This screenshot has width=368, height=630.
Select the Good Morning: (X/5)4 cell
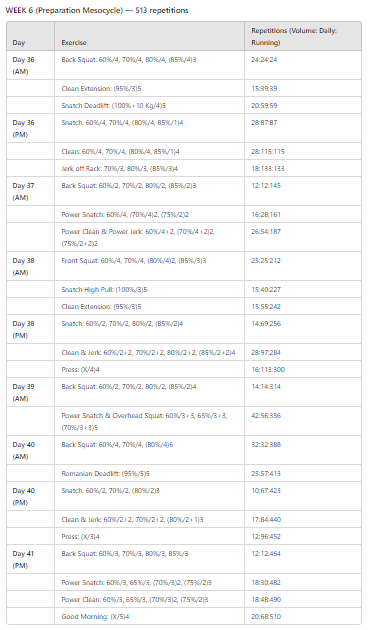(149, 616)
